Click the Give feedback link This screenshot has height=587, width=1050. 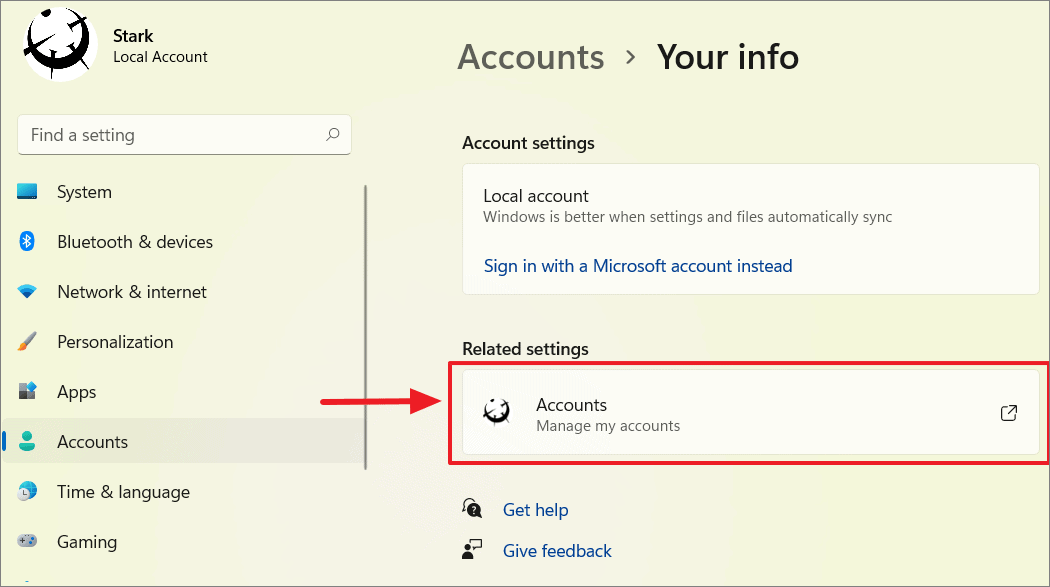pyautogui.click(x=557, y=551)
